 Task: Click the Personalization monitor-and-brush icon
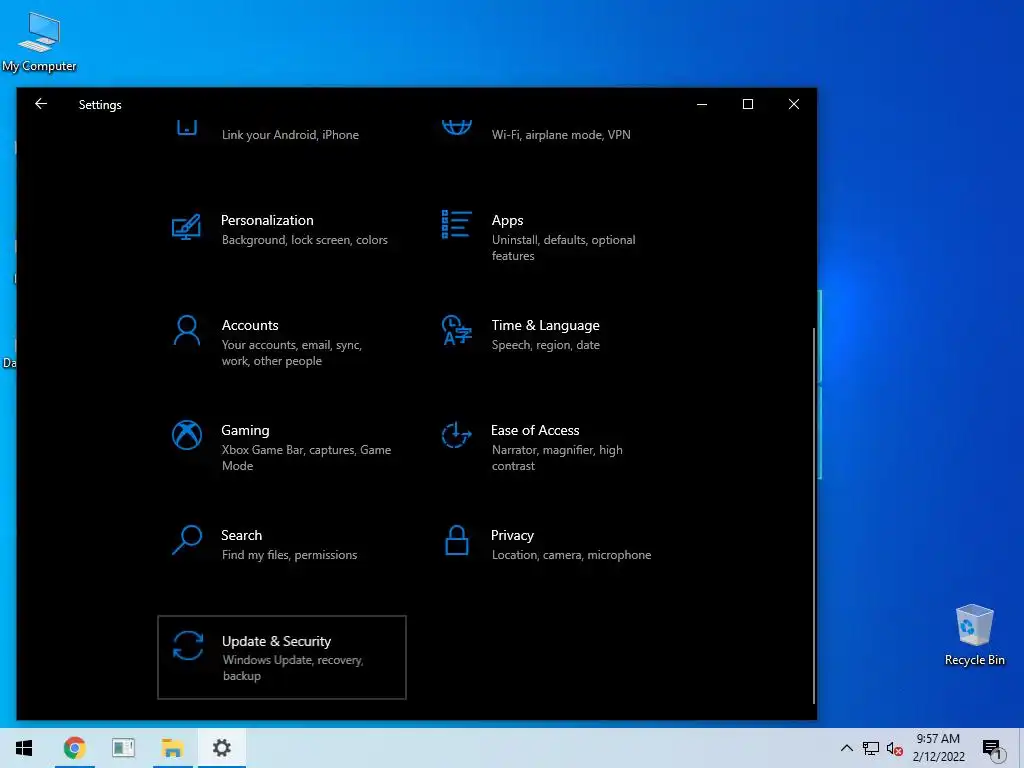point(186,227)
